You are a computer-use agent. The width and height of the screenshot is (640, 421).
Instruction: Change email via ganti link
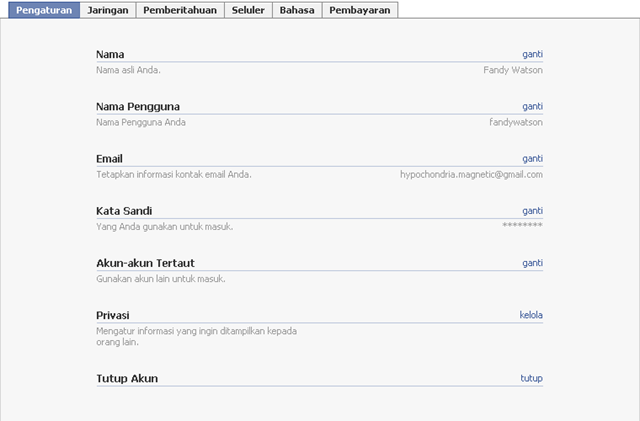532,159
